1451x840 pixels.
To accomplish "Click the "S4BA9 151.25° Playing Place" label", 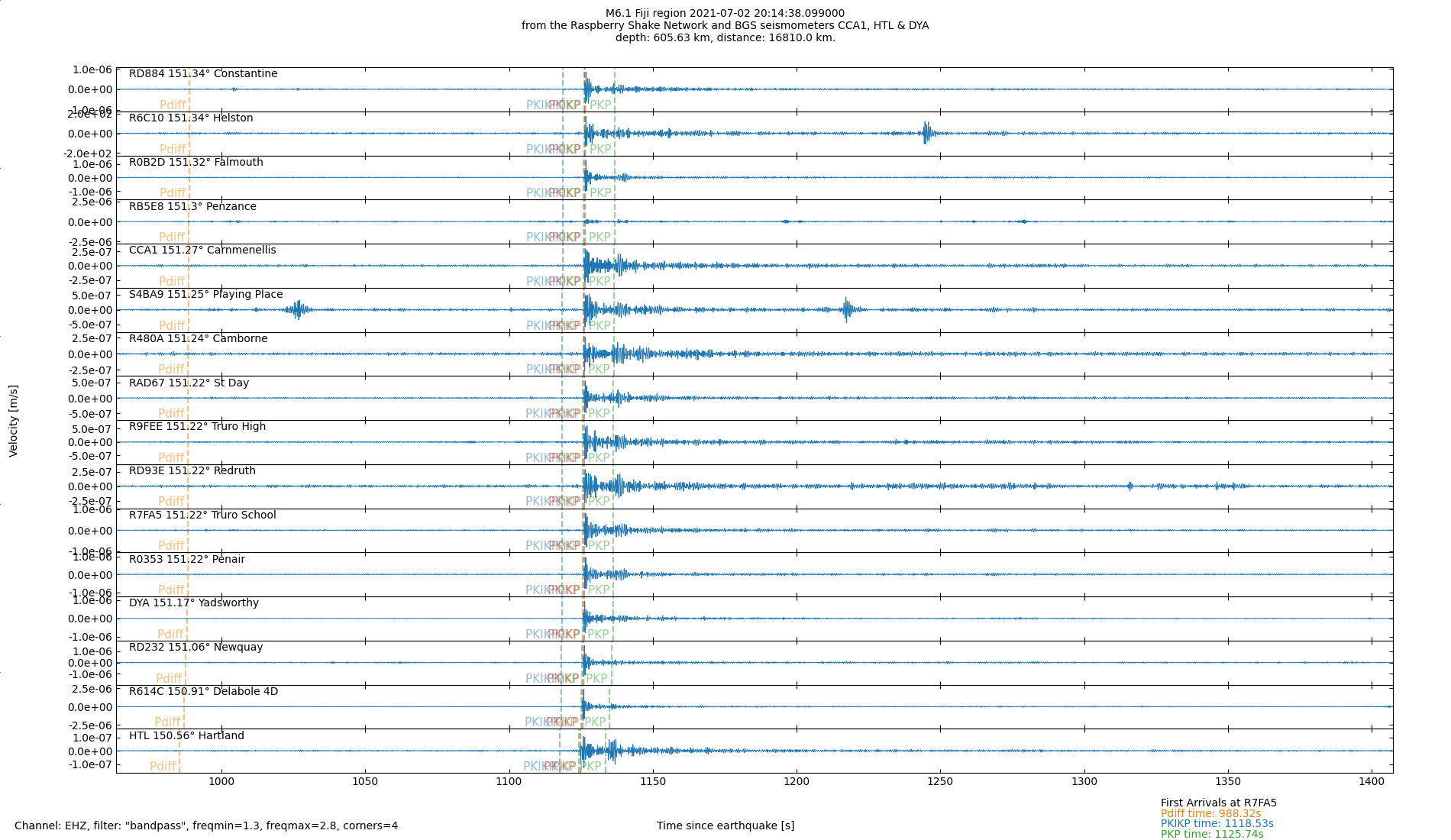I will (x=206, y=294).
